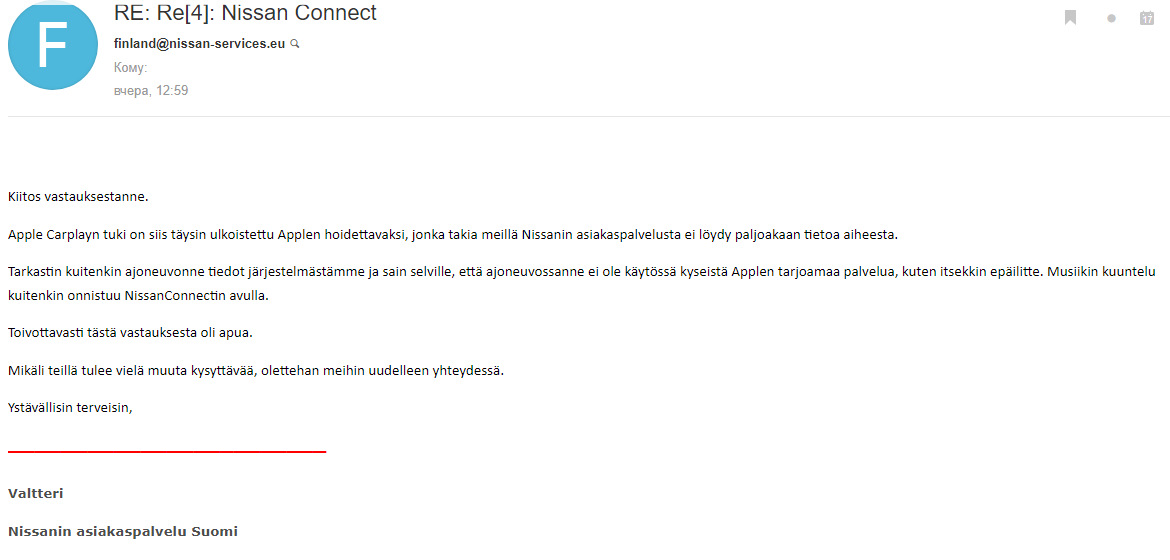Click the line Toivottavasti tästä vastauksesta oli apua.
The height and width of the screenshot is (560, 1170).
click(131, 333)
